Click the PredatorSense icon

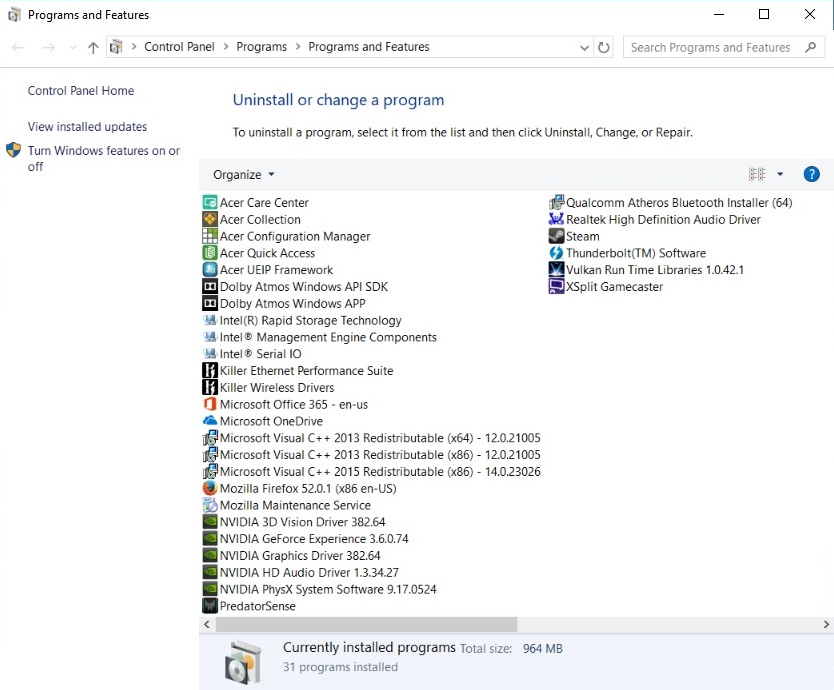(210, 607)
